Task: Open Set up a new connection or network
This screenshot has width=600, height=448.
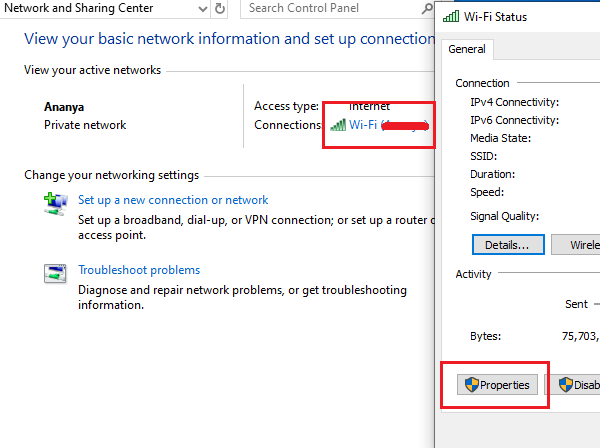Action: pyautogui.click(x=173, y=200)
